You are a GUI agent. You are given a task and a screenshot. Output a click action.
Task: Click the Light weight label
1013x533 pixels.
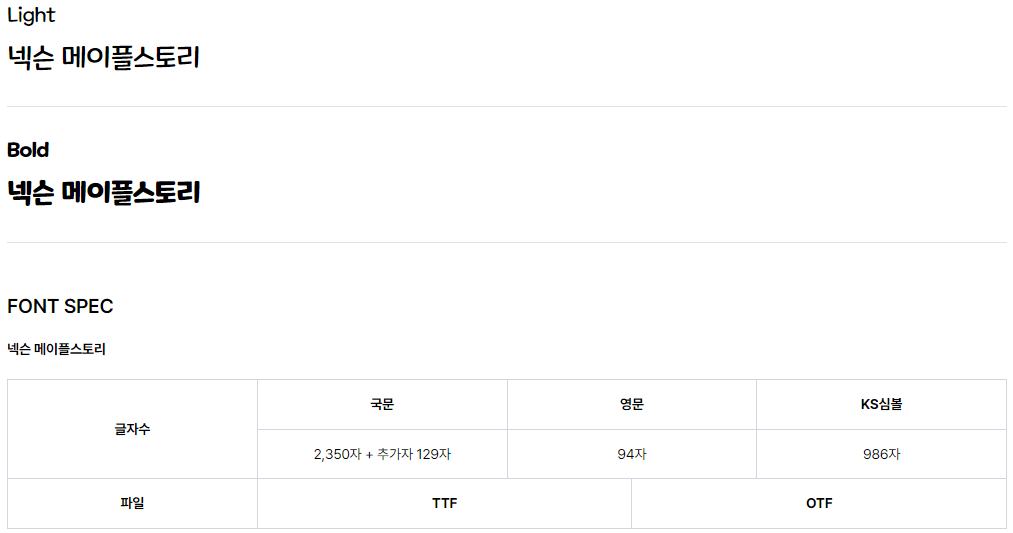[x=31, y=16]
